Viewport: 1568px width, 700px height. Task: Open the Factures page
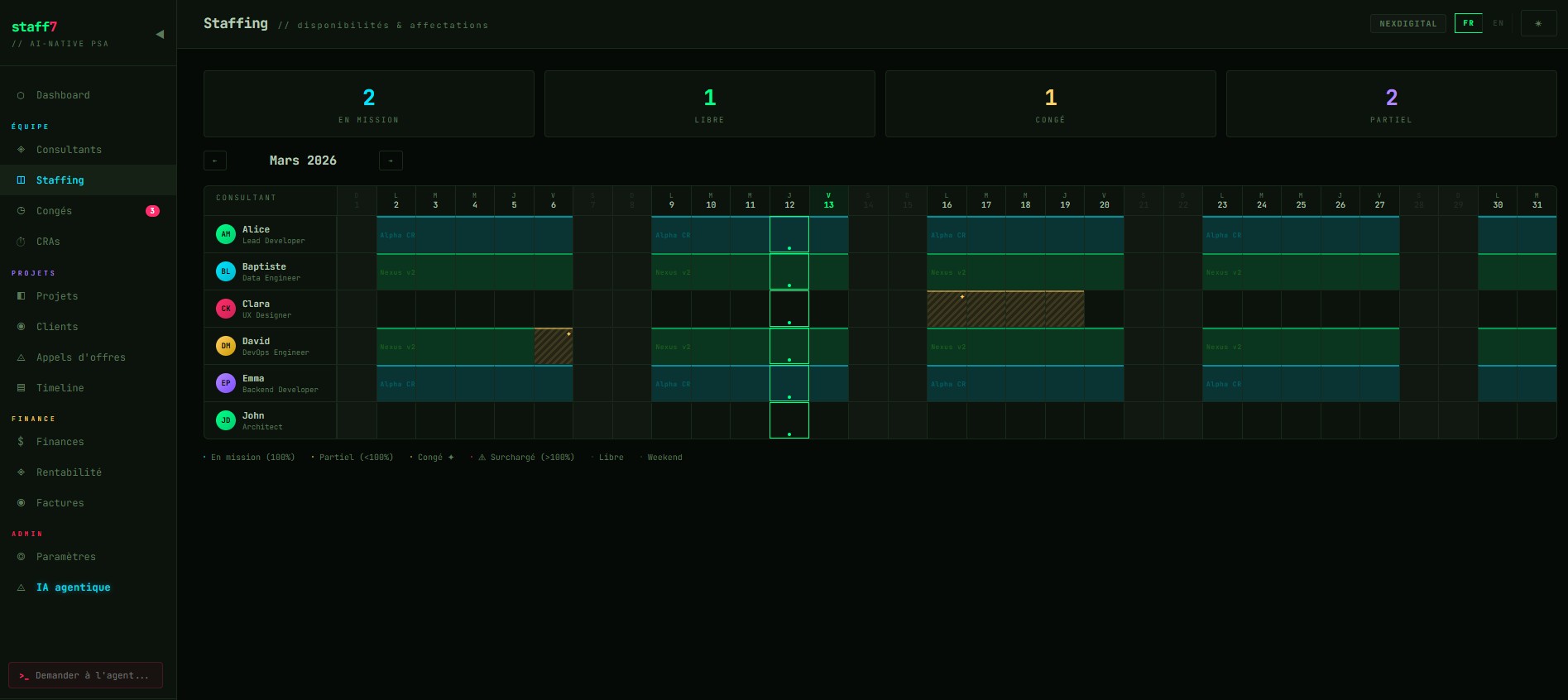88,503
